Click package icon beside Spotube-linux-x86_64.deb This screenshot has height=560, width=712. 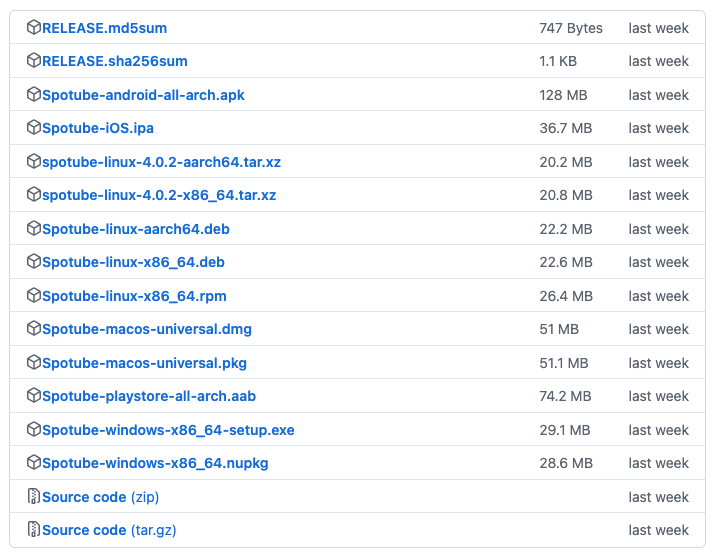click(x=34, y=262)
